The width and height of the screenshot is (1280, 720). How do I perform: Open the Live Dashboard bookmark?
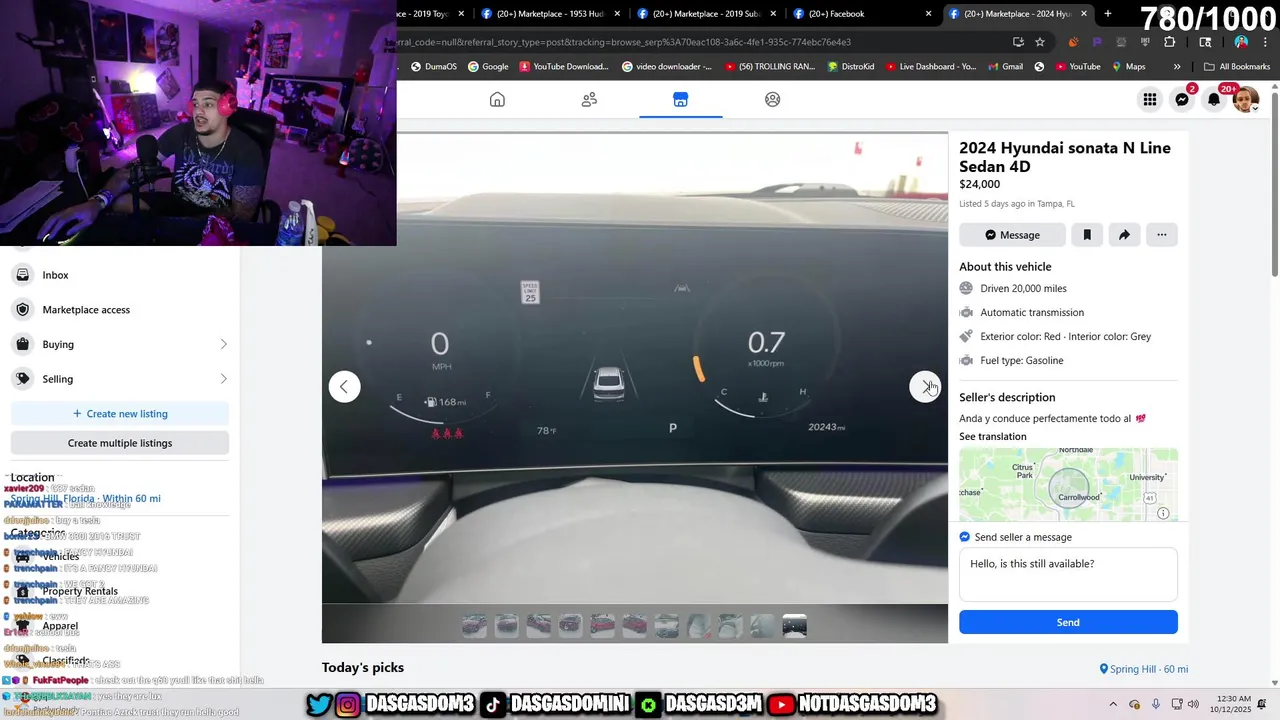coord(931,67)
